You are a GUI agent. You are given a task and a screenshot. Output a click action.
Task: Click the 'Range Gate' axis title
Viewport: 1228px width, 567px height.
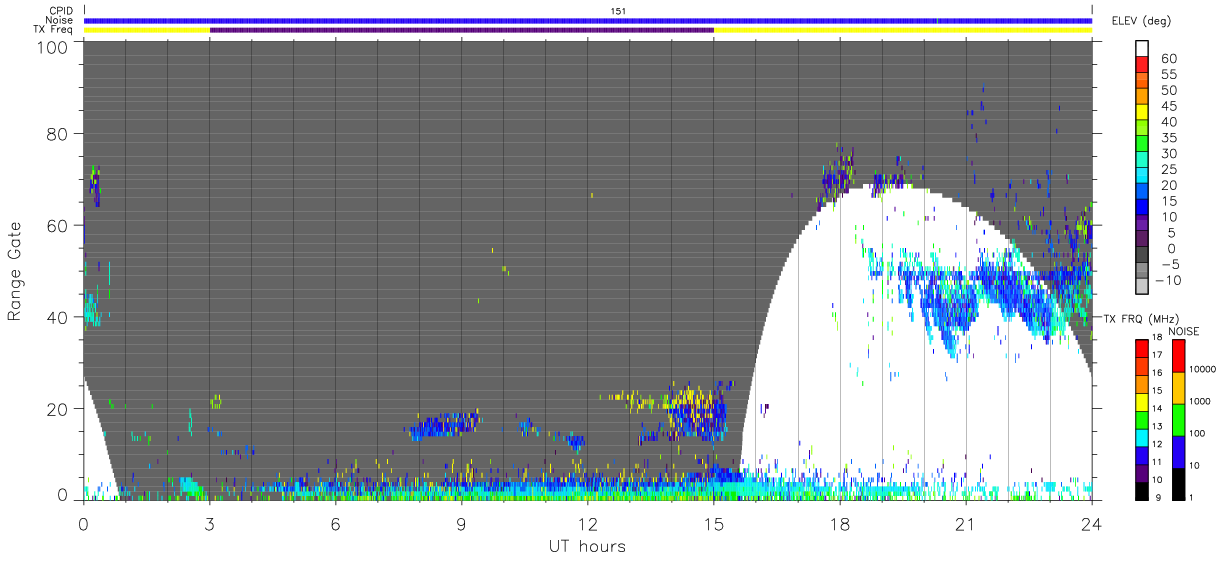15,272
